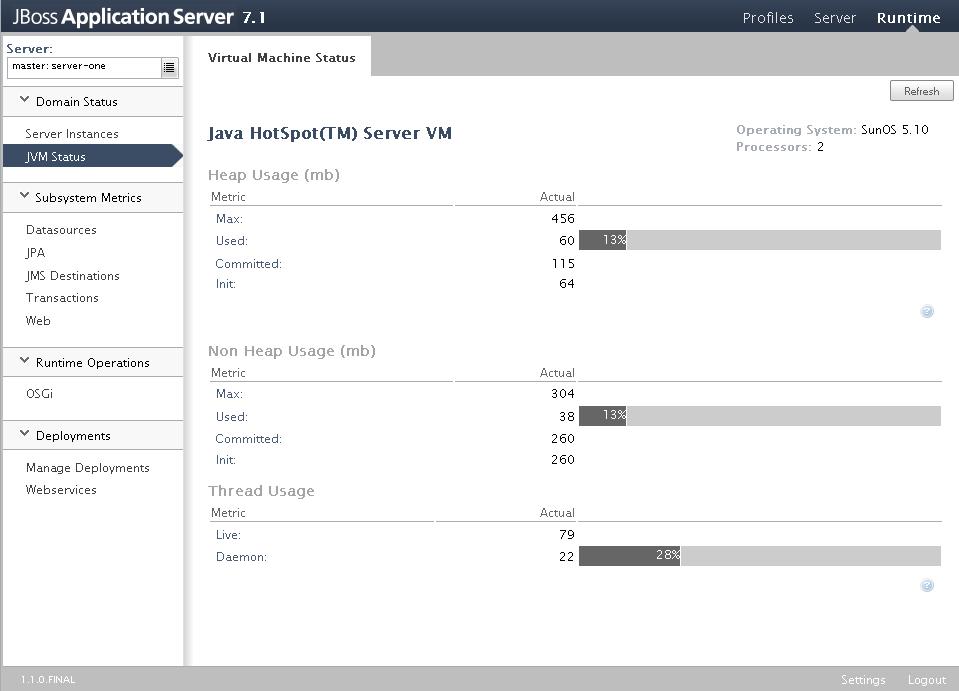
Task: Click the Heap Usage Metric column header
Action: pos(228,197)
